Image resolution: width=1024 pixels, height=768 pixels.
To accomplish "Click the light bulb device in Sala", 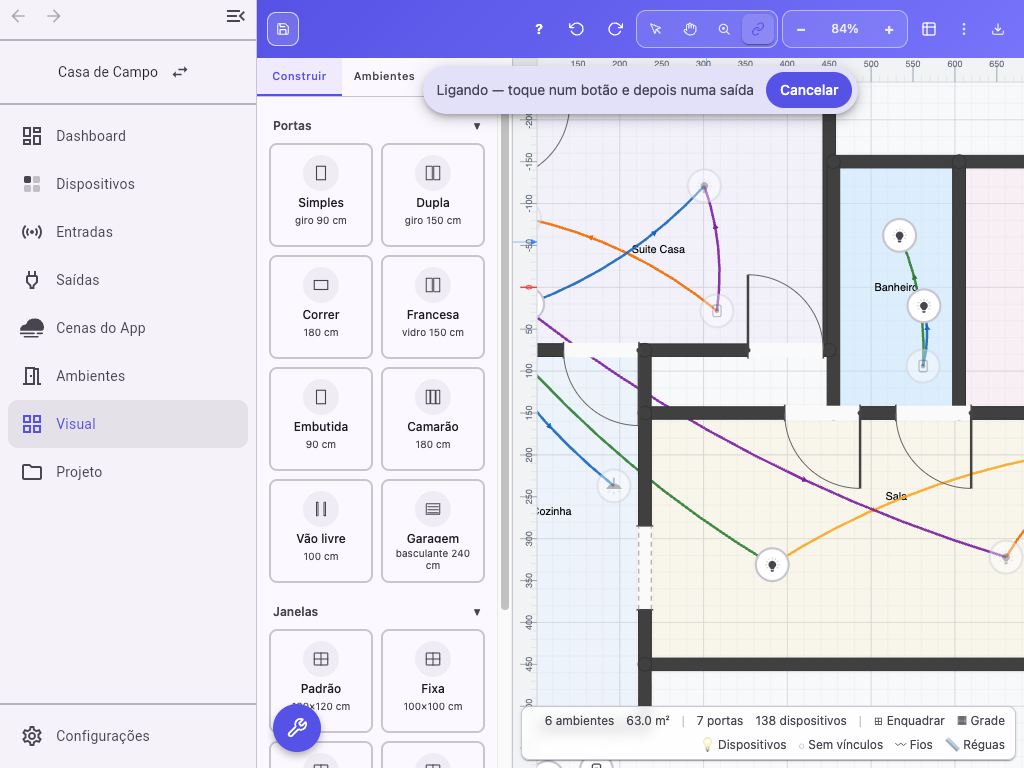I will click(772, 565).
